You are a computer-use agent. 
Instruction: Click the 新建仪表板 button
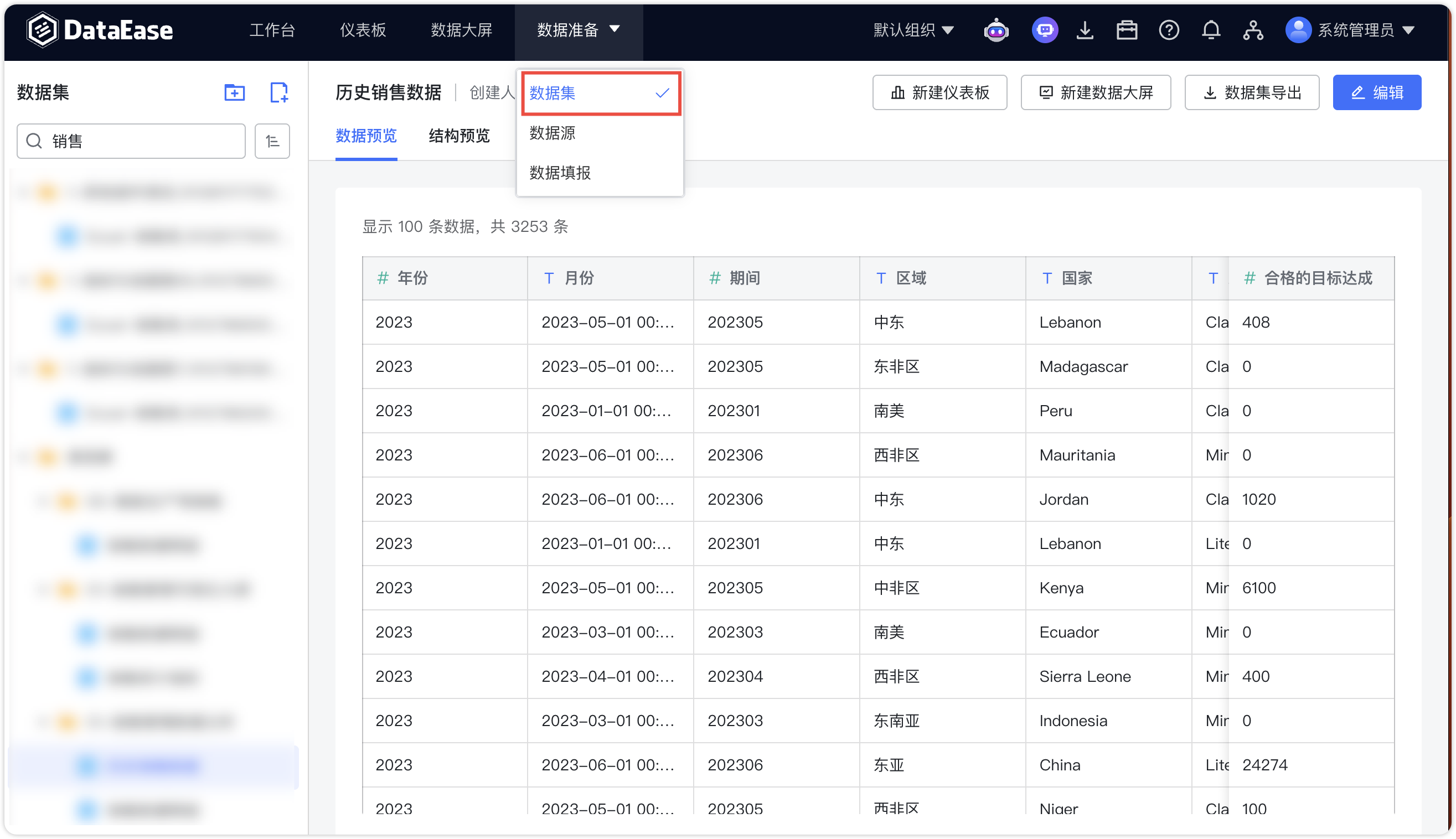(939, 92)
